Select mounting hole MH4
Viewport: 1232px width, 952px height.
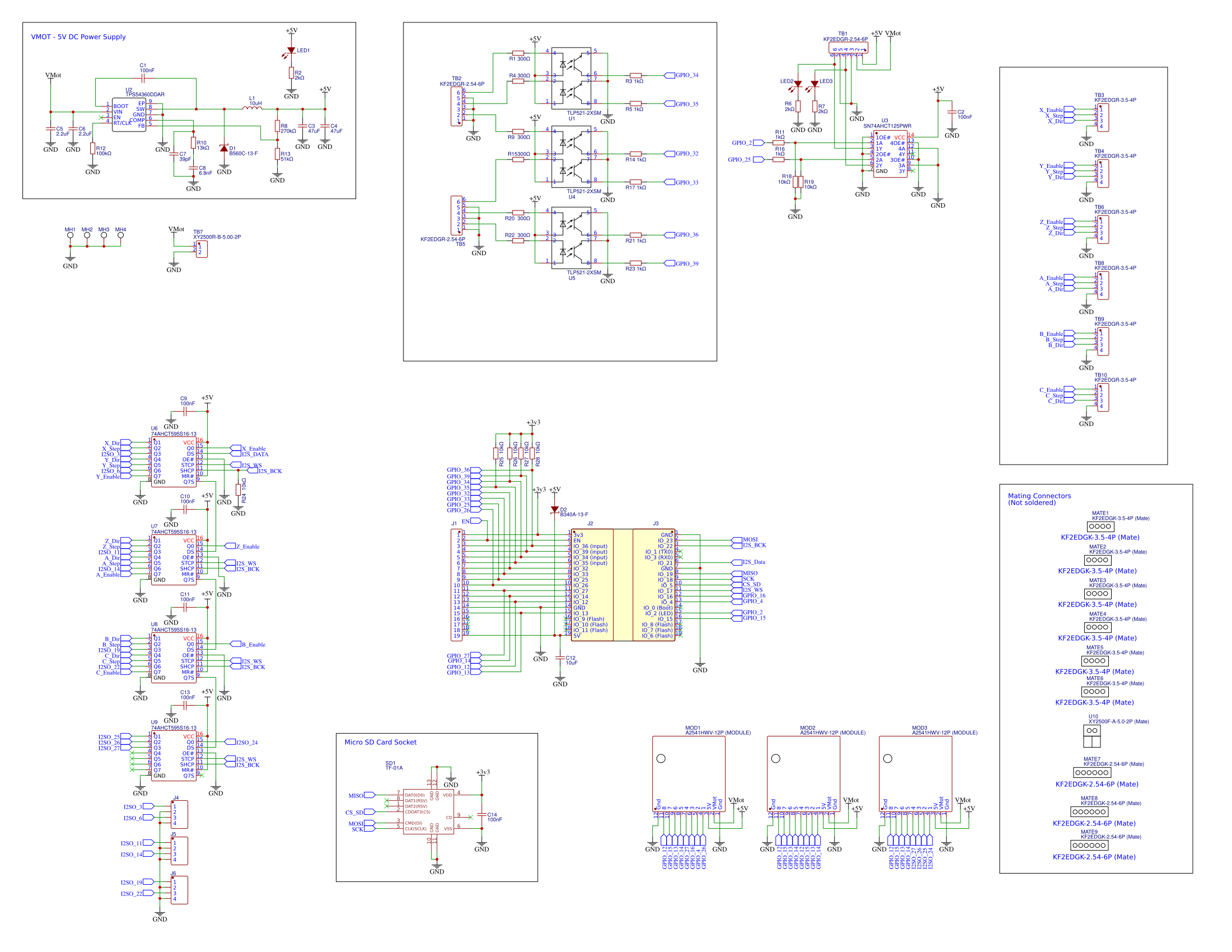(x=120, y=236)
